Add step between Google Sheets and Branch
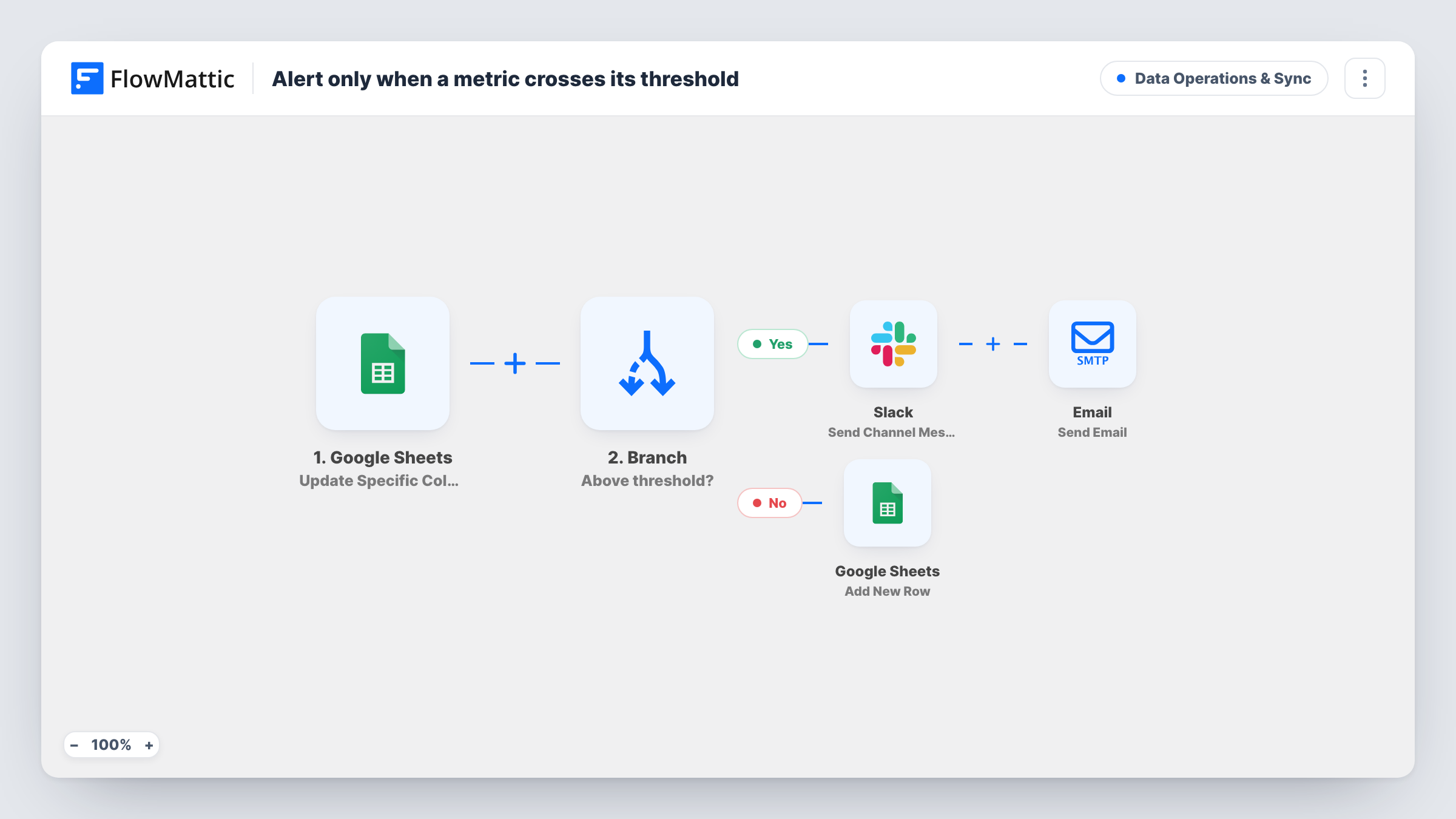Screen dimensions: 1456x819 point(515,363)
